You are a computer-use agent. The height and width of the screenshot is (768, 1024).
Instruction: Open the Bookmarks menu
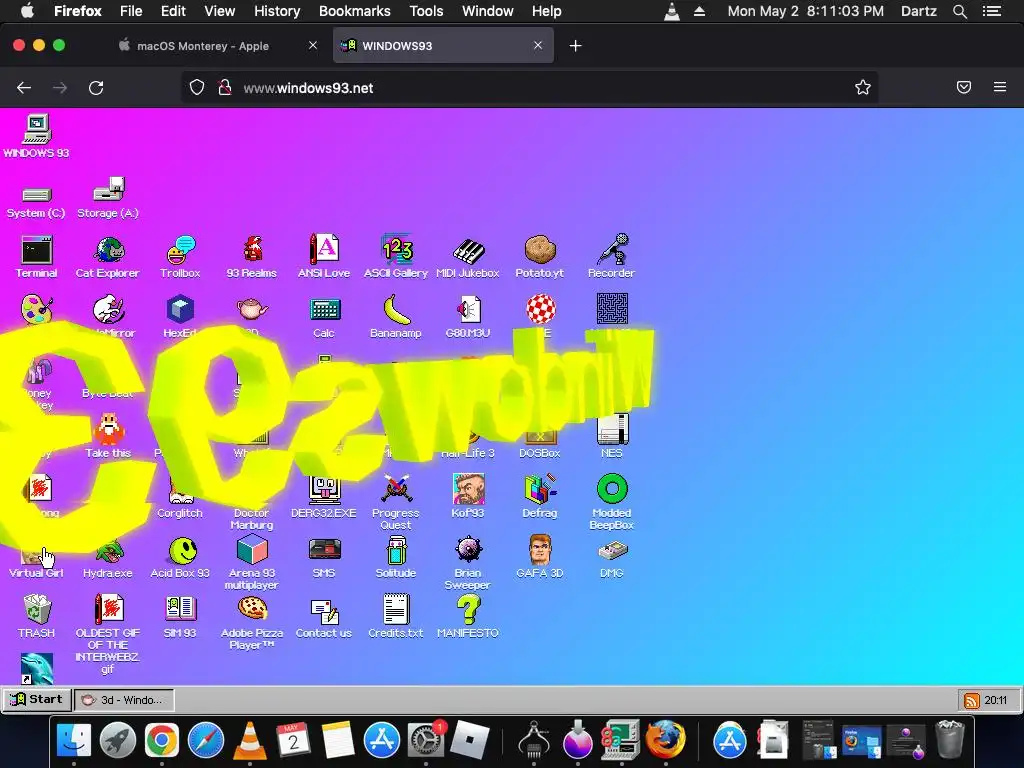point(355,11)
